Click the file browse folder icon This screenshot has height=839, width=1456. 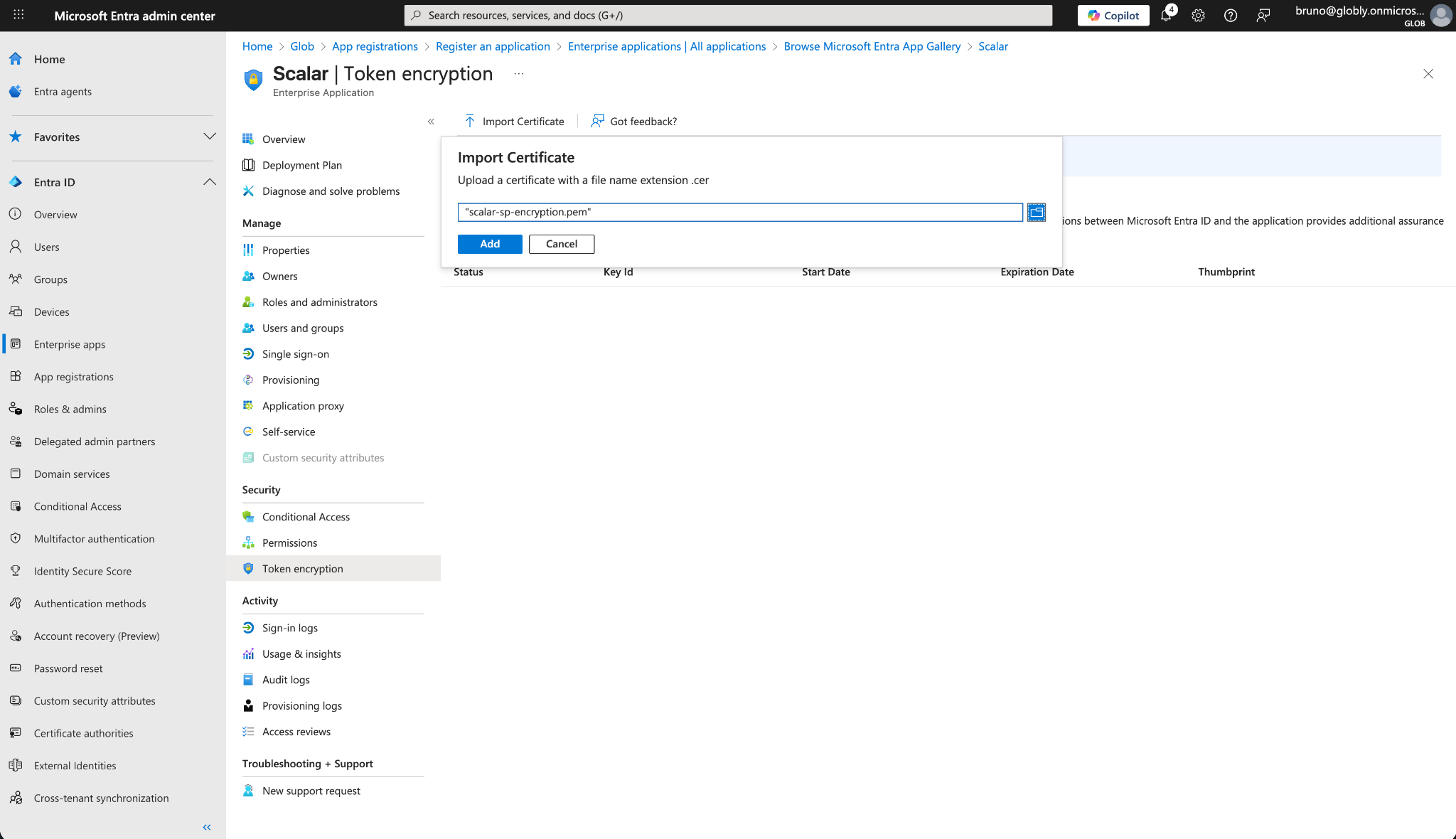[x=1036, y=212]
